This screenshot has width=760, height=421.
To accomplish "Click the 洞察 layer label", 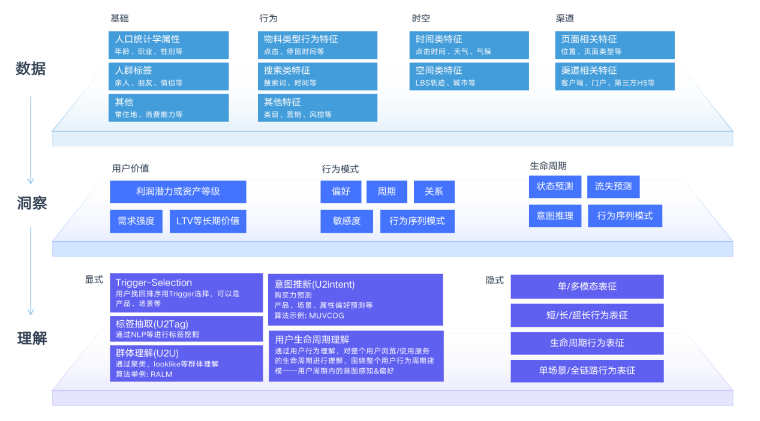I will pyautogui.click(x=32, y=203).
